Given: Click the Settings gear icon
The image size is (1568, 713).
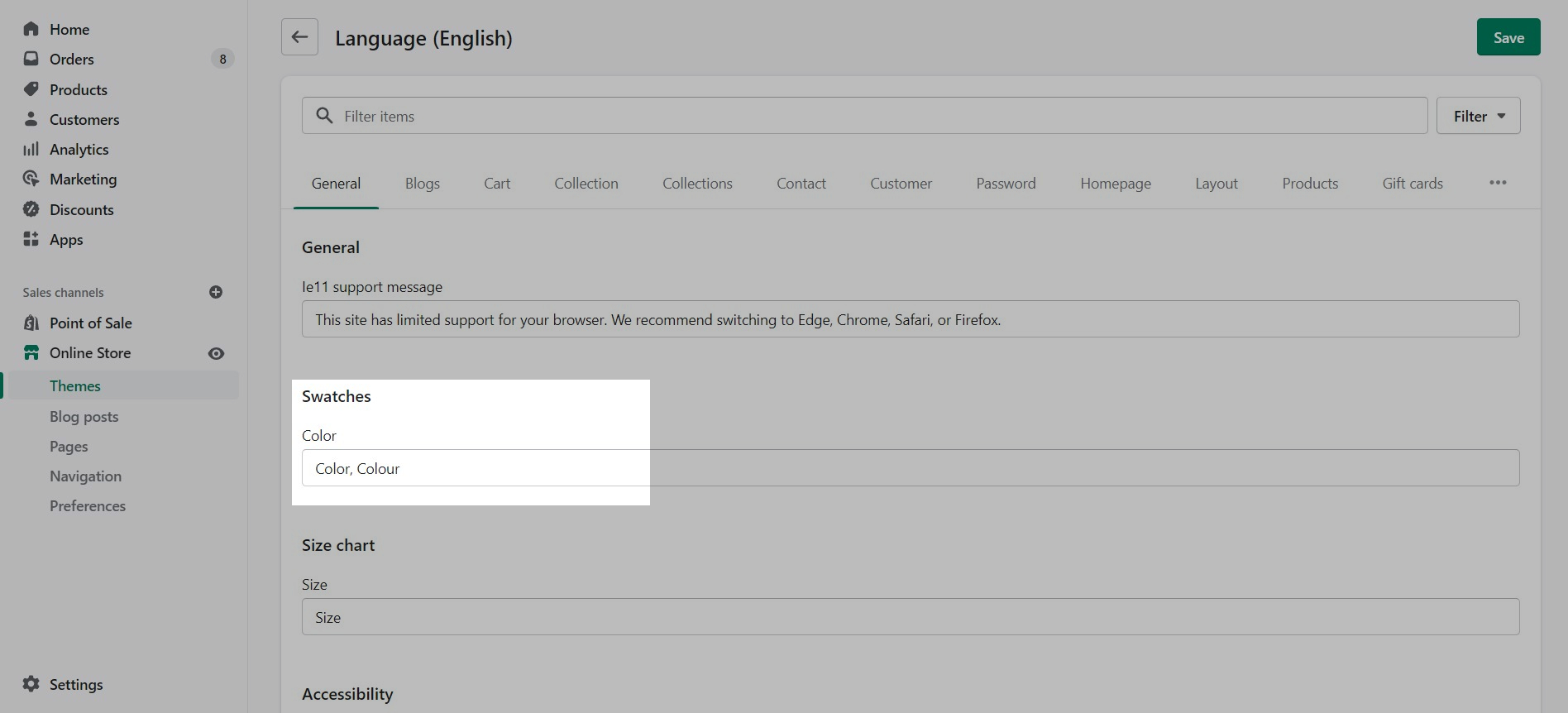Looking at the screenshot, I should (x=31, y=684).
